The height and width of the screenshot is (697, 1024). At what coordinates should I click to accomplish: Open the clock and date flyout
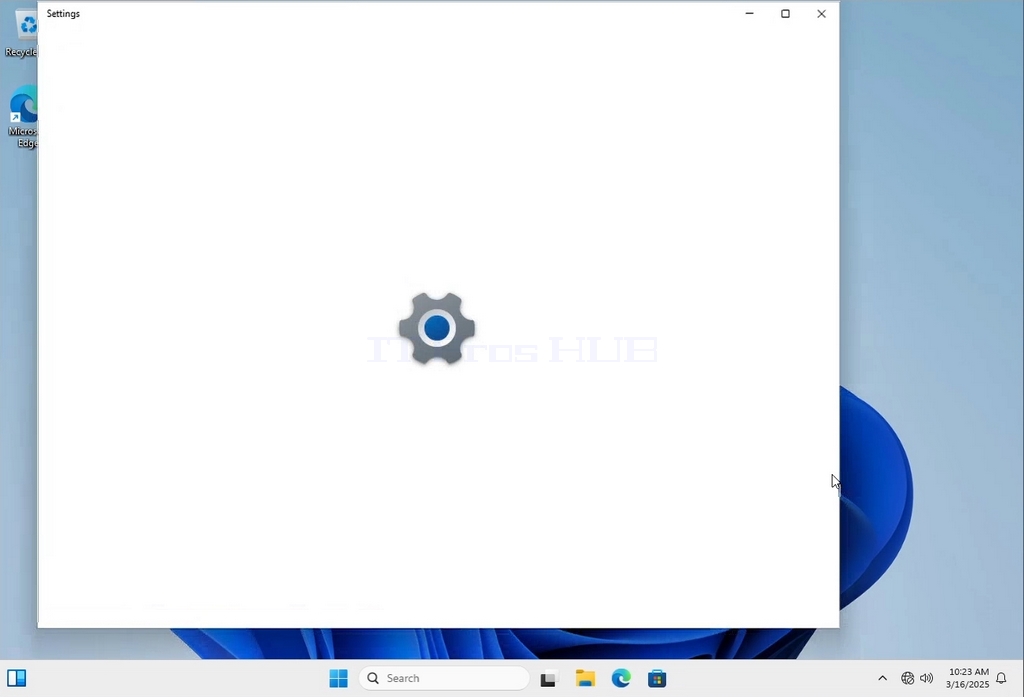click(x=968, y=678)
